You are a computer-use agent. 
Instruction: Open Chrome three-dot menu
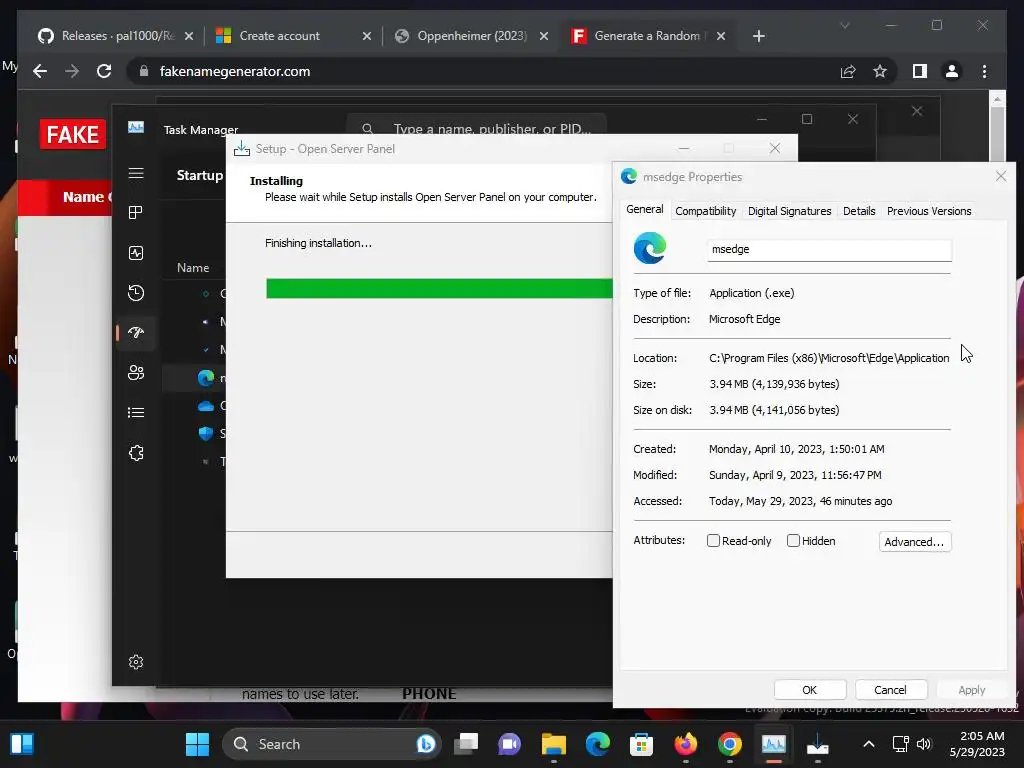984,71
